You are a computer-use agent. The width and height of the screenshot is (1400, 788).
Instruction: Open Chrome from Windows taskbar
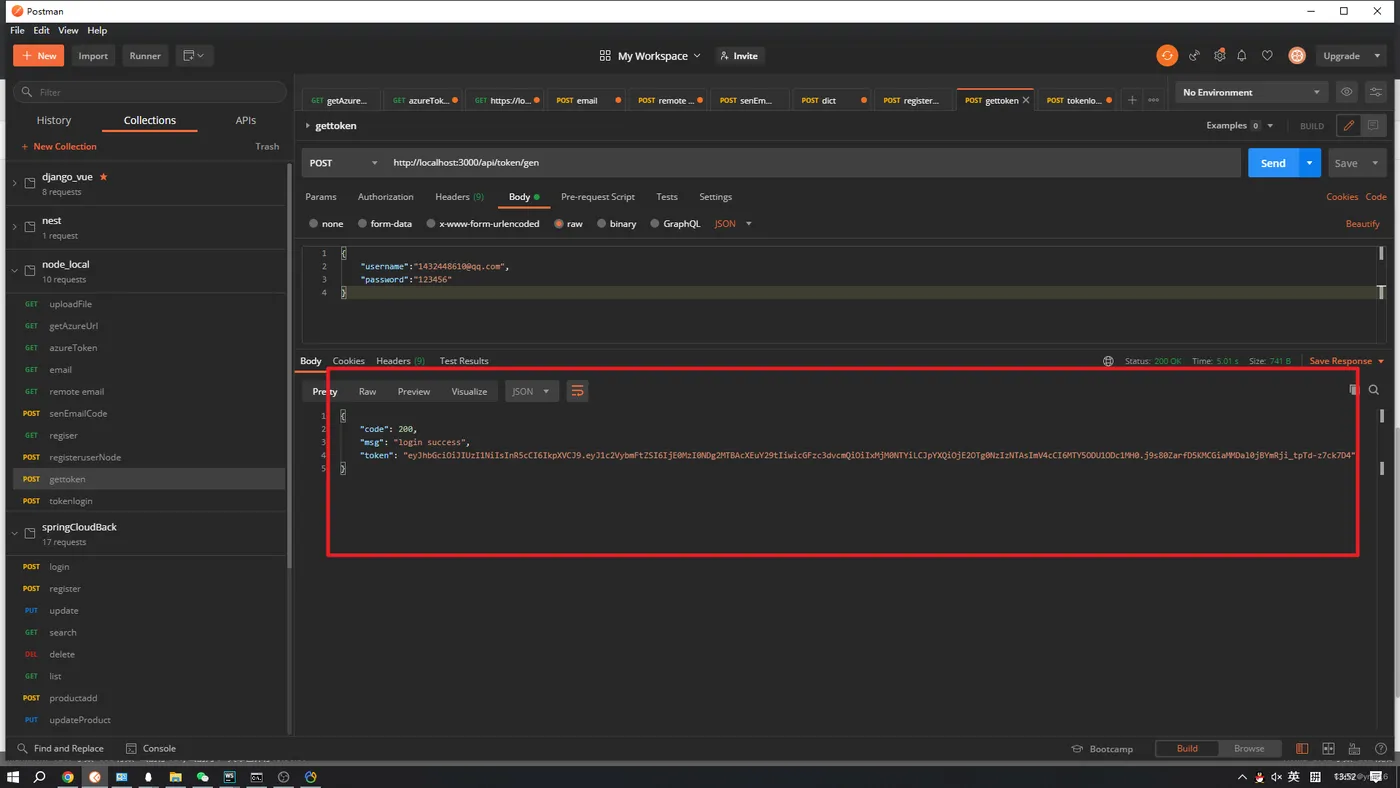click(67, 777)
